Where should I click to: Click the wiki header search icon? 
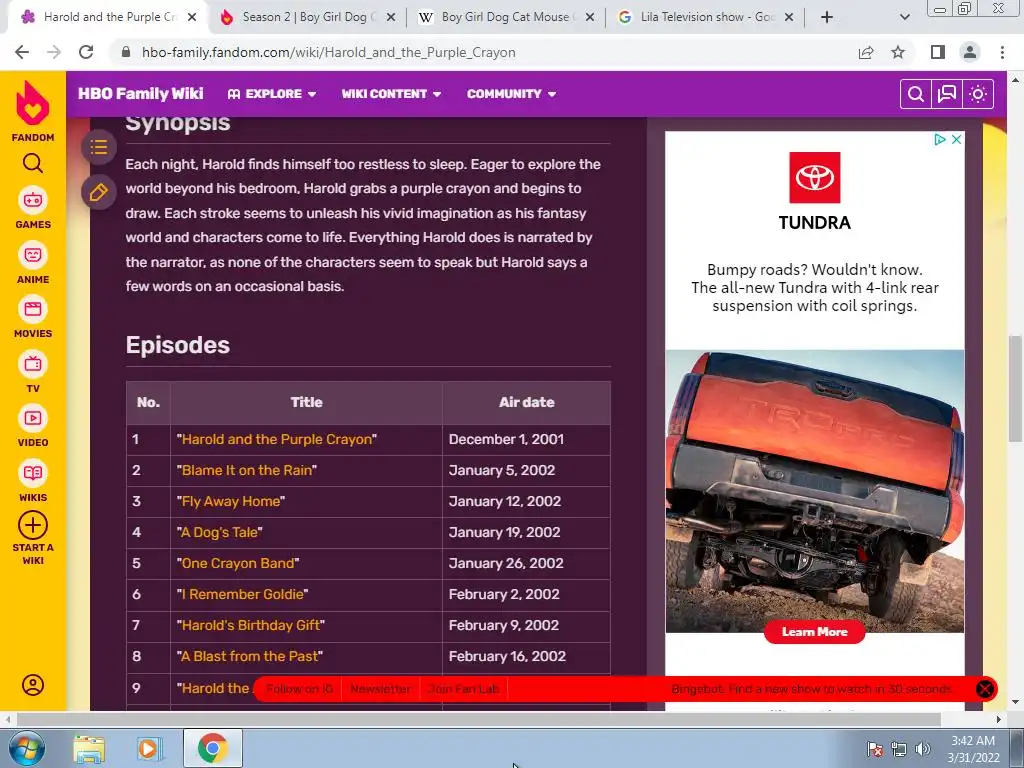point(916,94)
